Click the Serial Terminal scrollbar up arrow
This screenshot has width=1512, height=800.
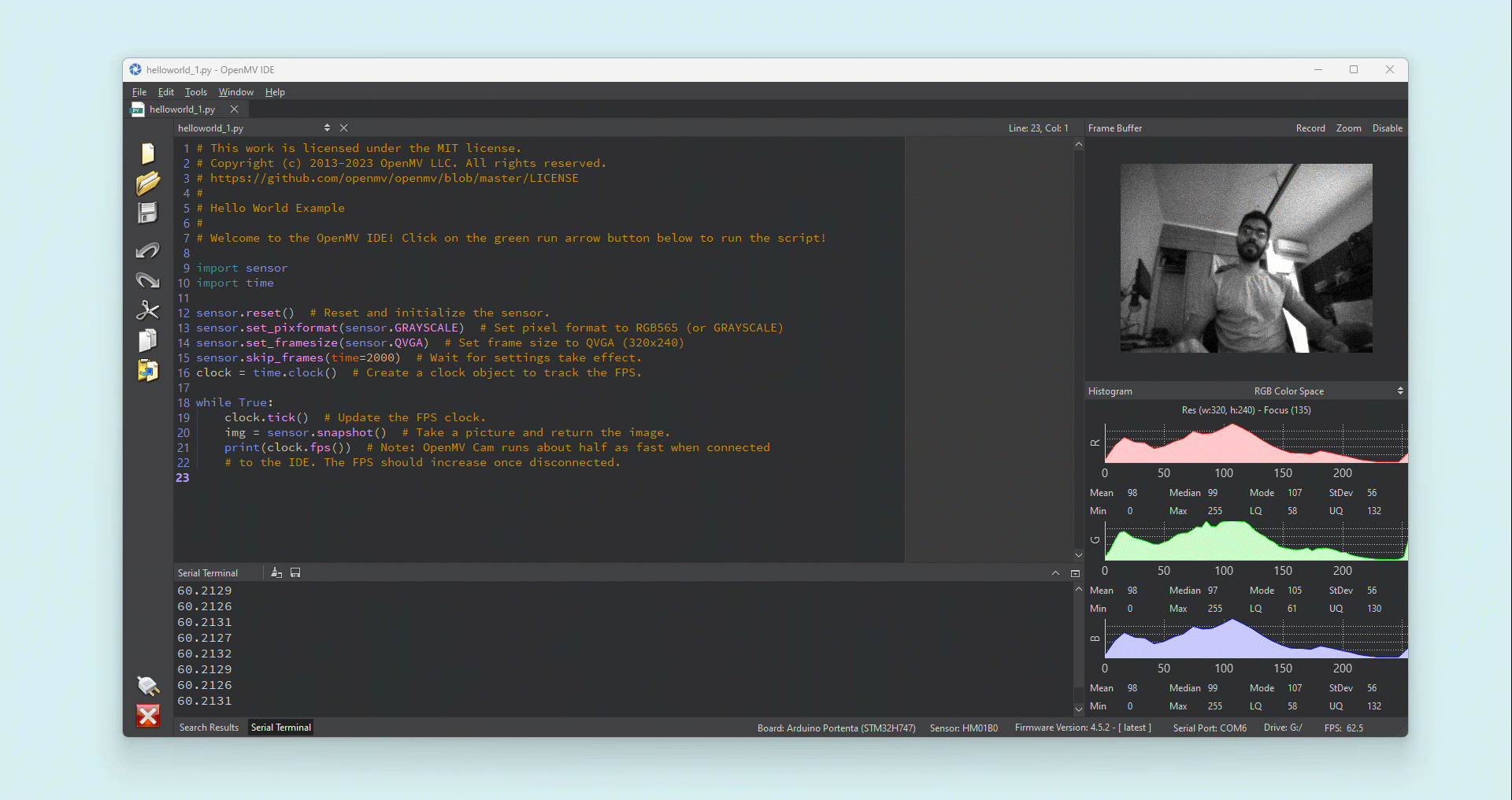click(1079, 589)
